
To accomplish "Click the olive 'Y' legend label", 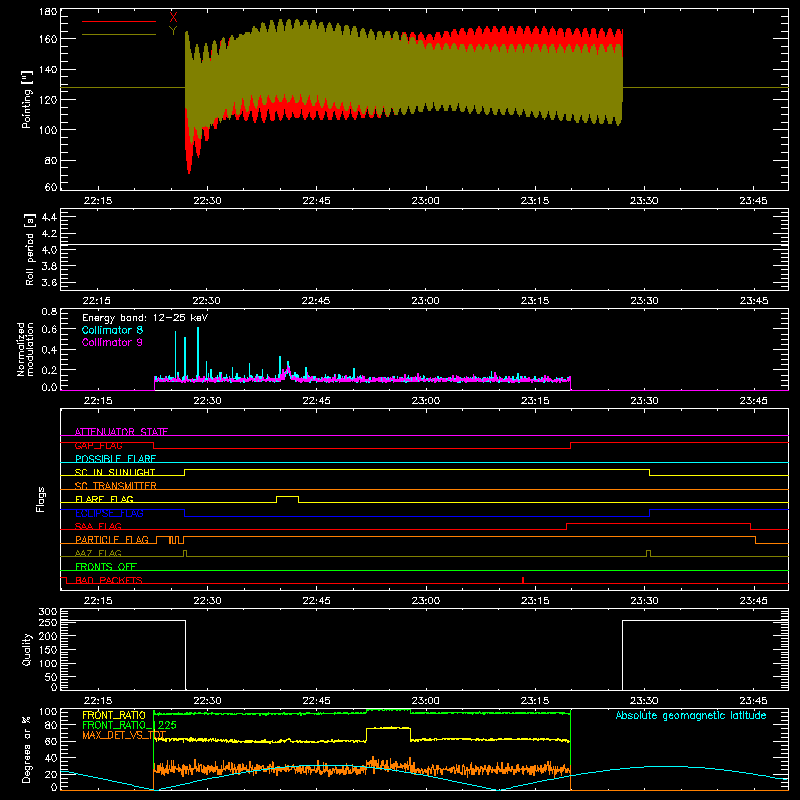I will 173,31.
